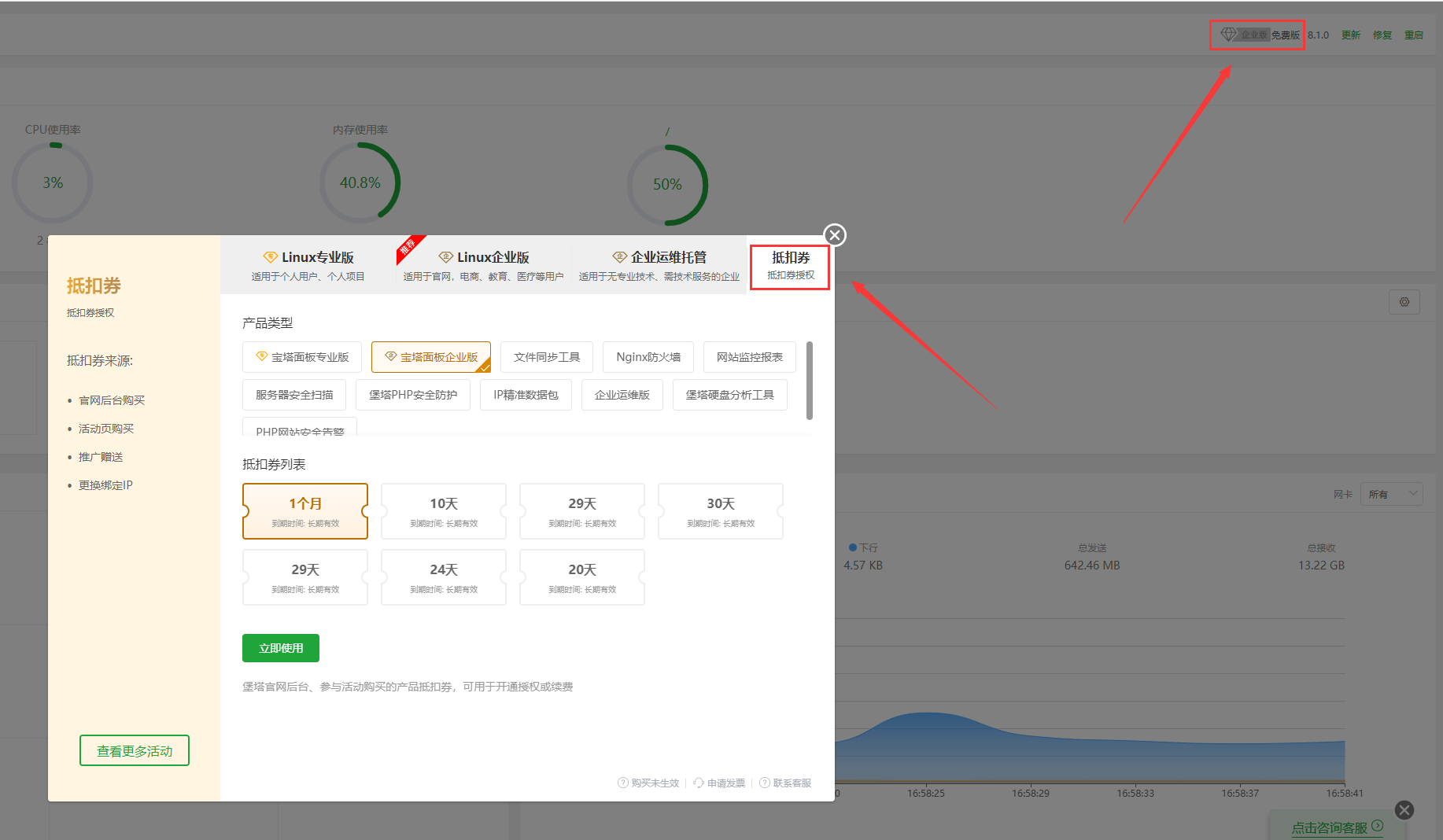Select 服务器安全扫描 product type
Screen dimensions: 1443x840
(294, 395)
